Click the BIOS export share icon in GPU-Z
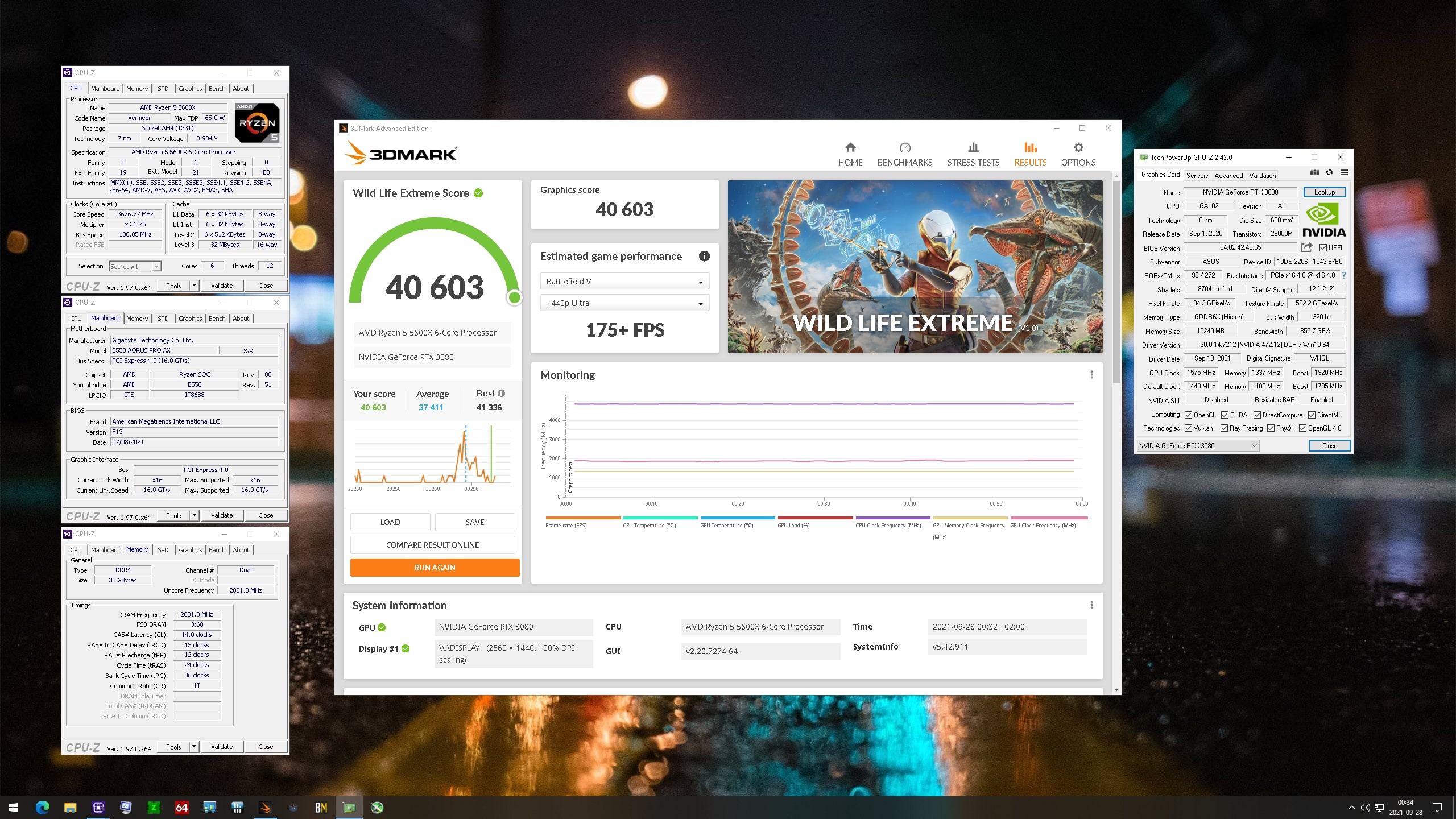Viewport: 1456px width, 819px height. pos(1306,247)
